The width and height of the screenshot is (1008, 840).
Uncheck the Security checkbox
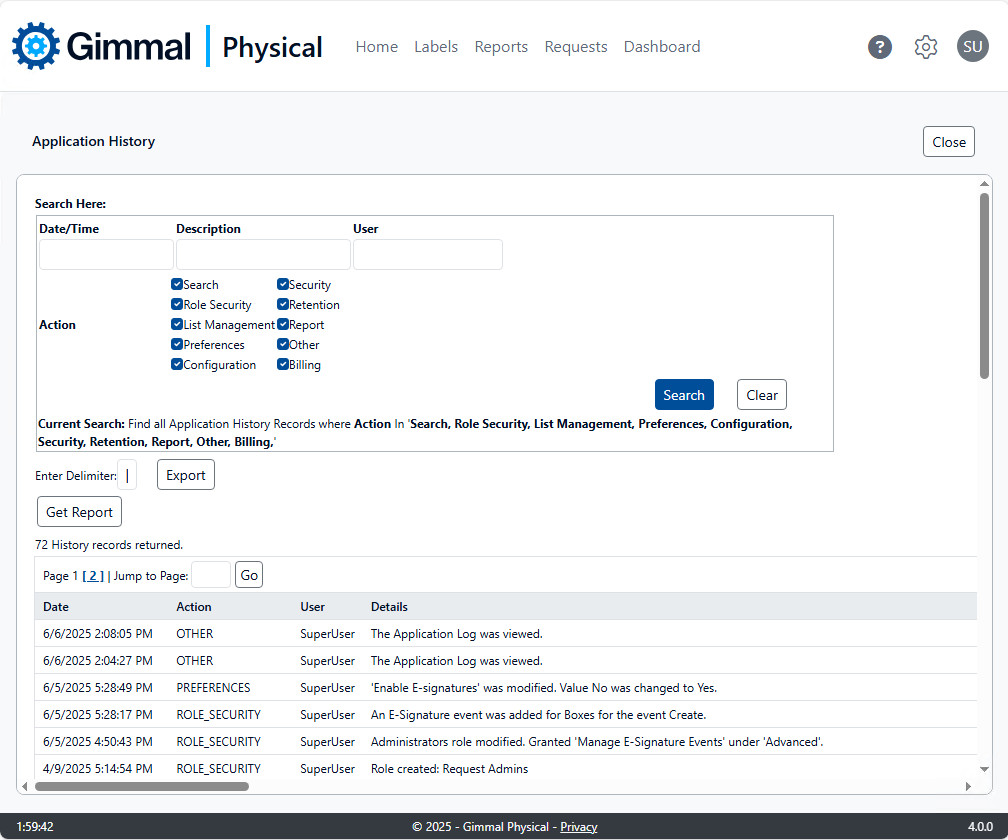pos(283,284)
